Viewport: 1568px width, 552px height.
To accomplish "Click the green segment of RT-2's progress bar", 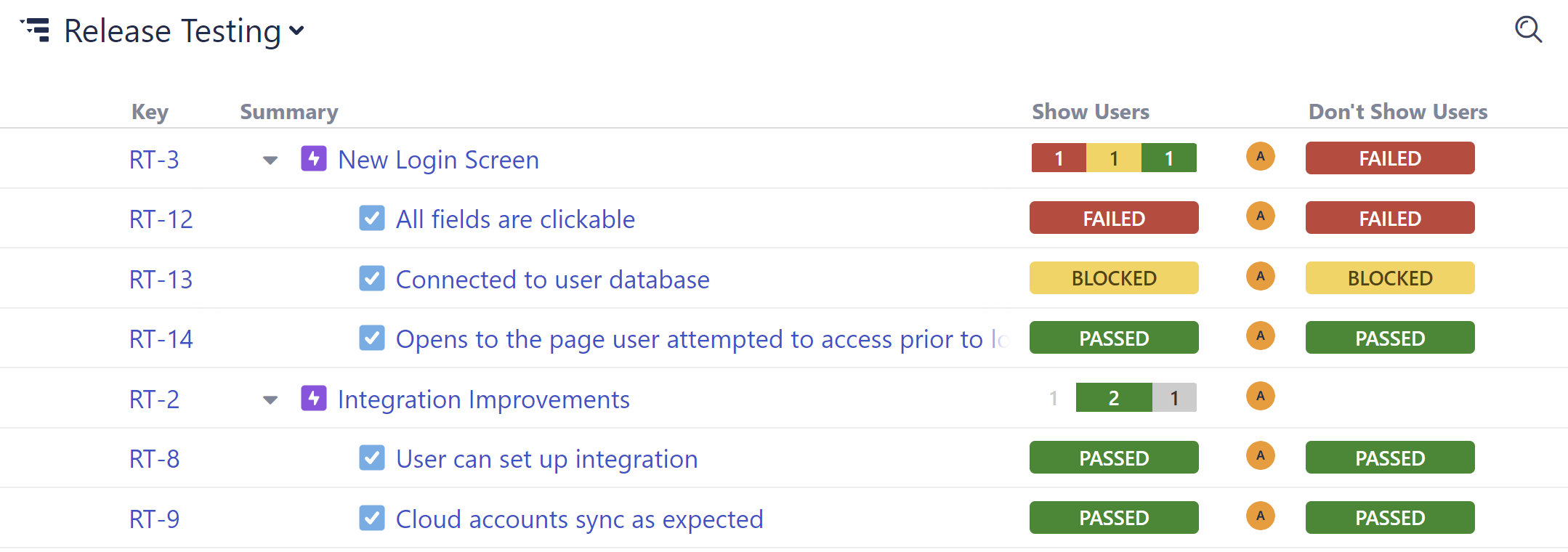I will point(1114,397).
